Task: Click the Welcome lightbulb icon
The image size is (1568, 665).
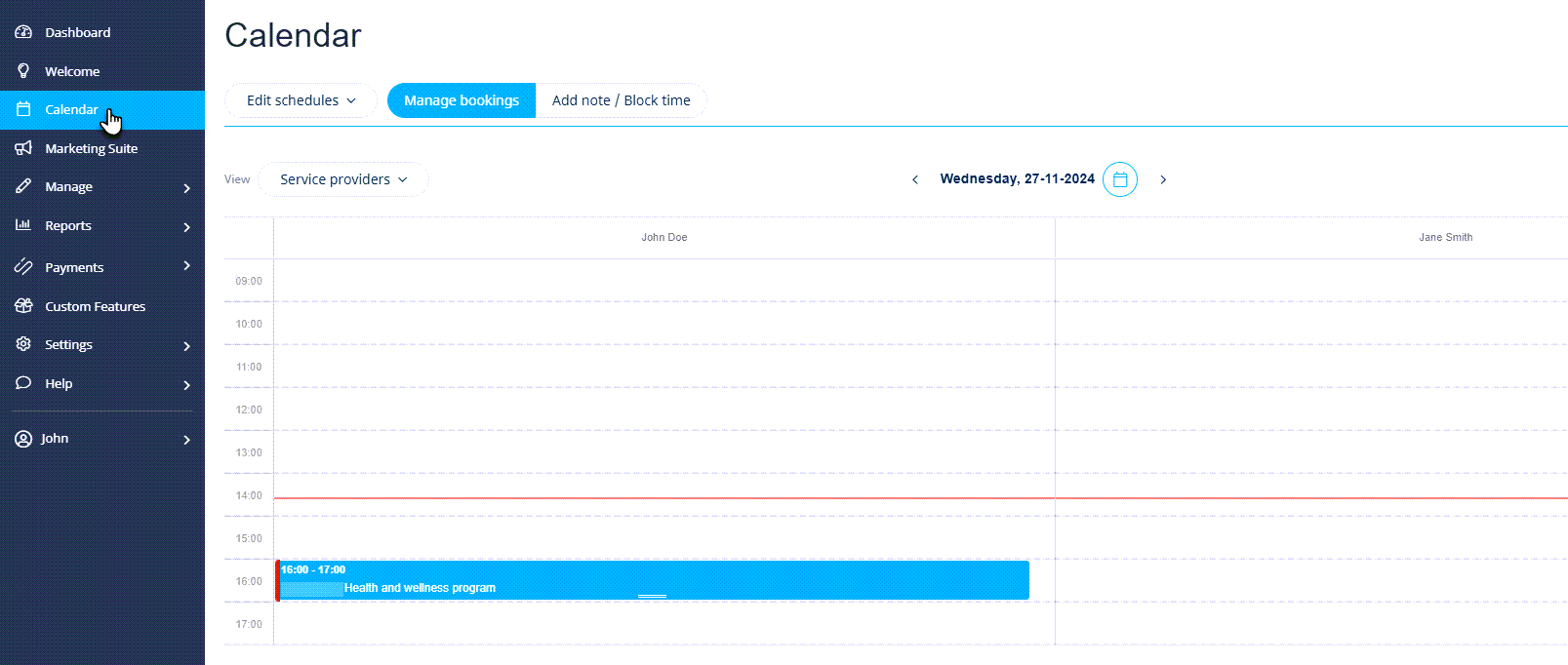Action: tap(23, 71)
